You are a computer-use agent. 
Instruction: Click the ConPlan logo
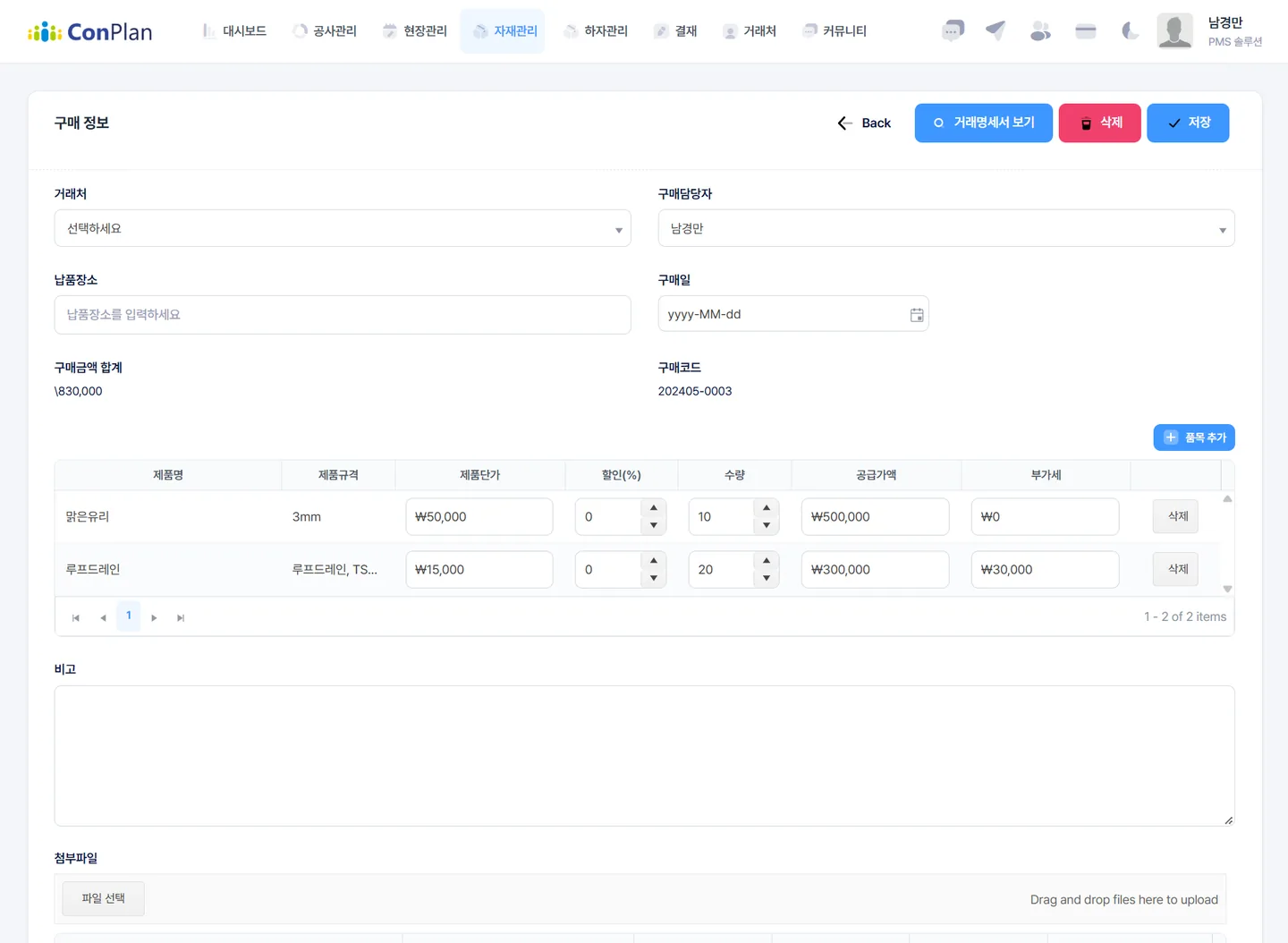pos(90,32)
